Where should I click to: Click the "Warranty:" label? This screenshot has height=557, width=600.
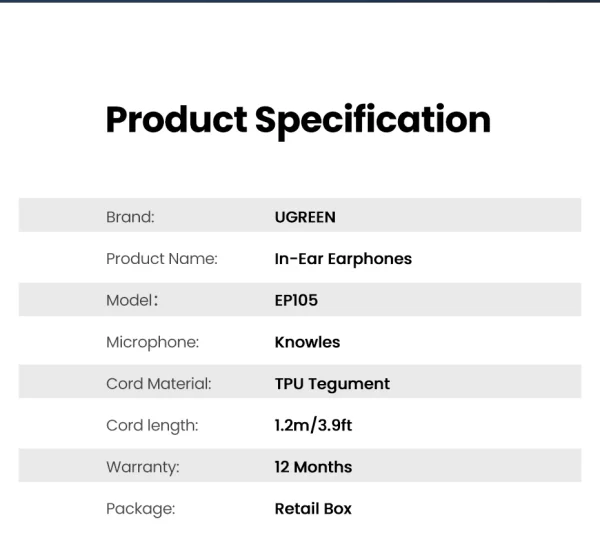(x=143, y=467)
